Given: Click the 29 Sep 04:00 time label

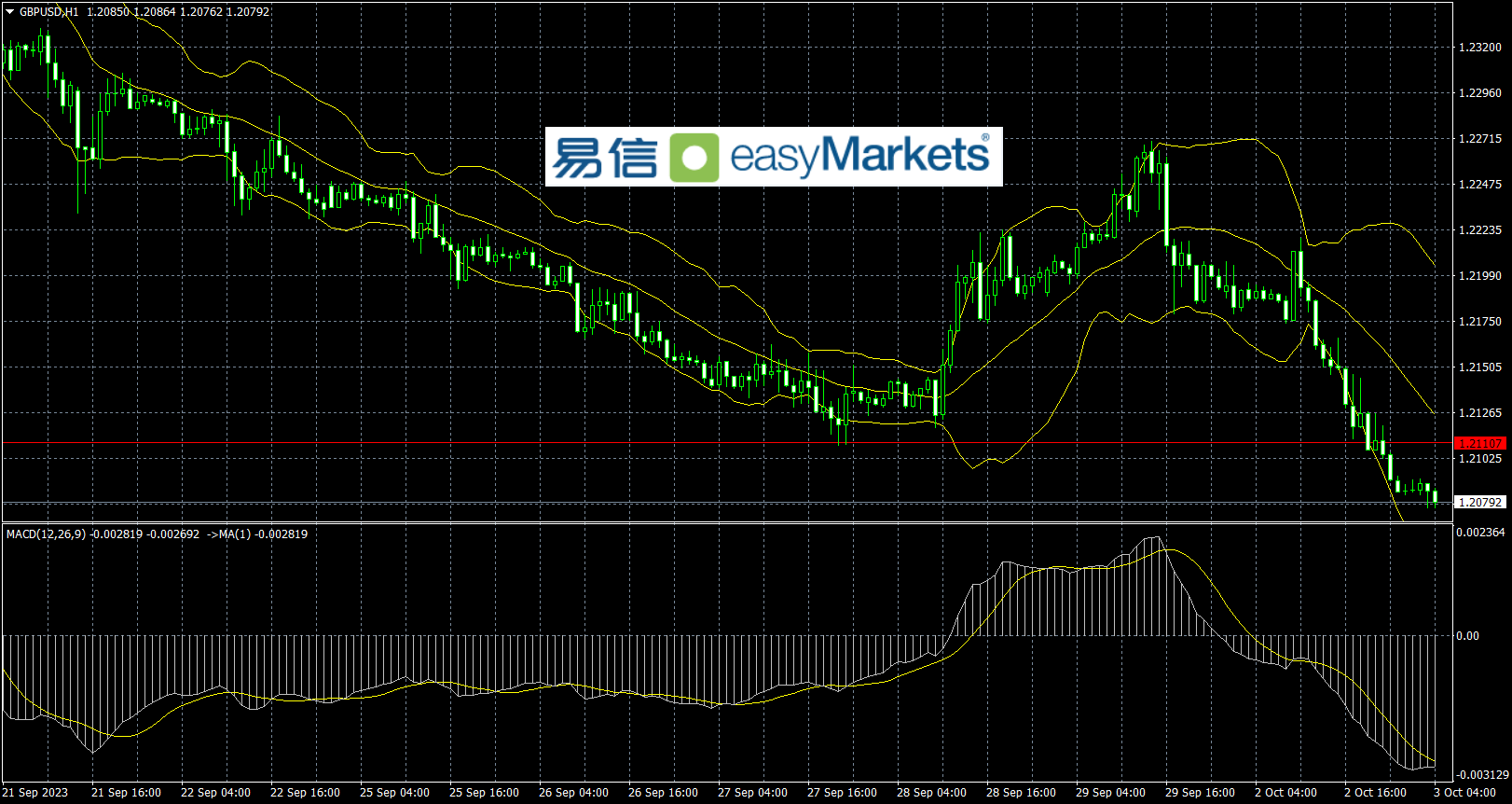Looking at the screenshot, I should pyautogui.click(x=1110, y=793).
